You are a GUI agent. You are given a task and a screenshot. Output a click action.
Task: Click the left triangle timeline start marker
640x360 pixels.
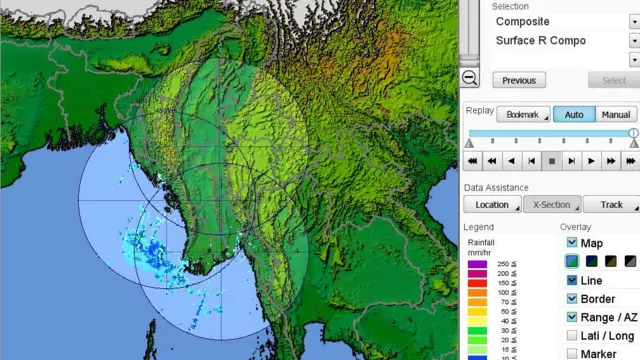(x=469, y=143)
